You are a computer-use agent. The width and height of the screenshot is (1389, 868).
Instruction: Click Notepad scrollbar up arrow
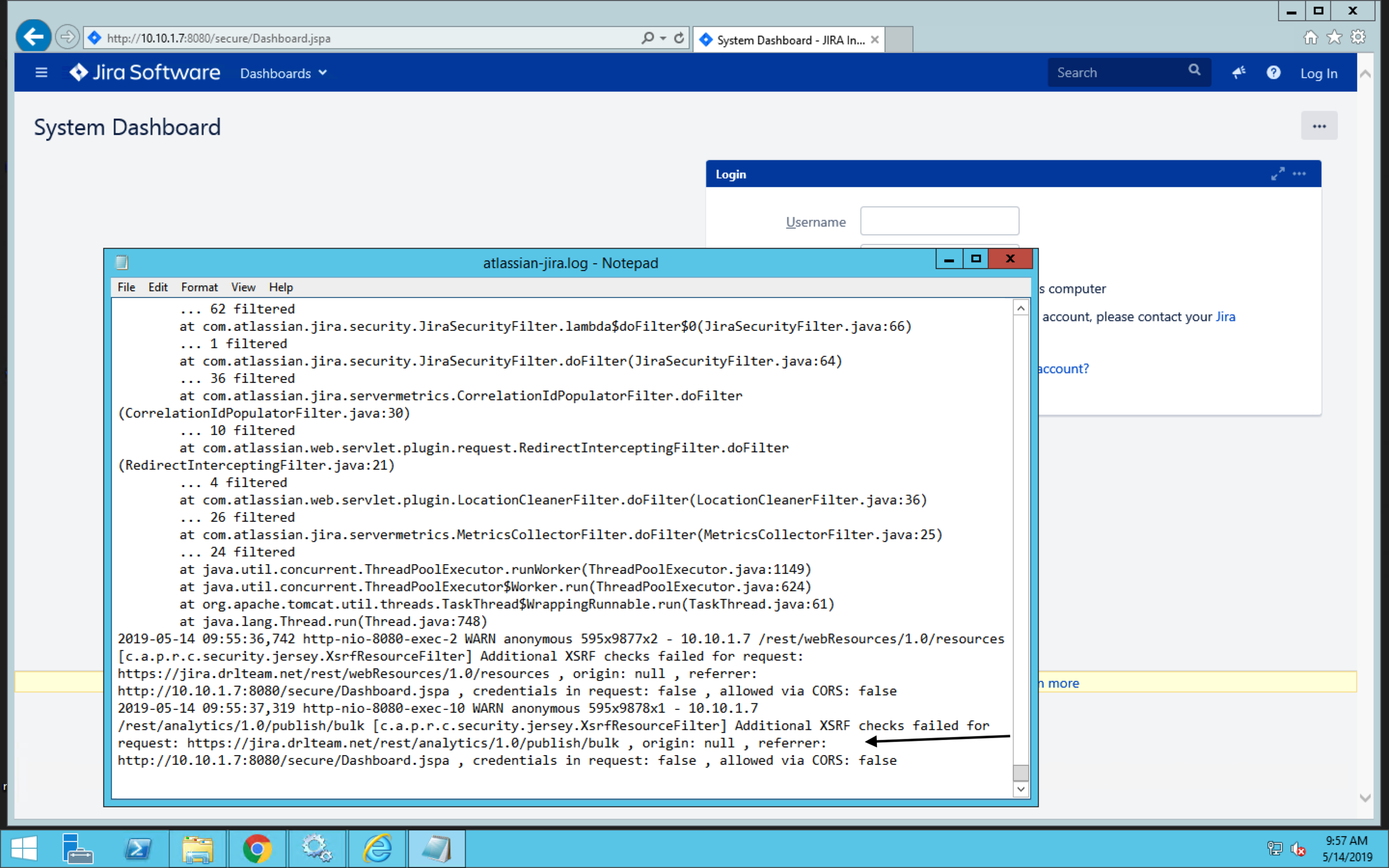pyautogui.click(x=1021, y=309)
